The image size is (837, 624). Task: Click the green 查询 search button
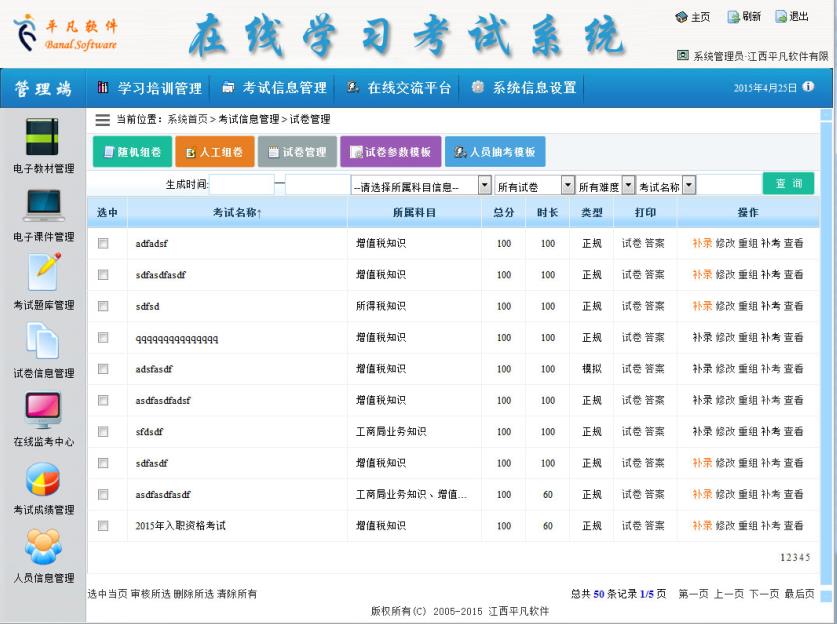(x=788, y=184)
